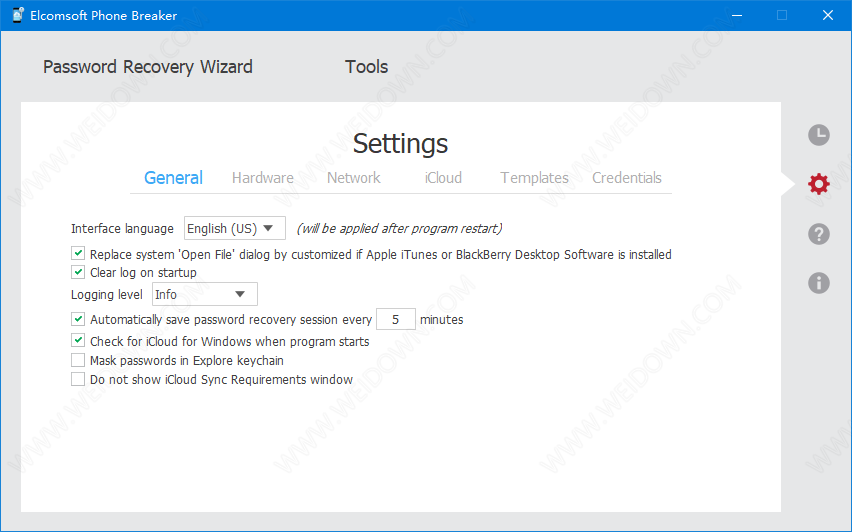Toggle Replace system 'Open File' dialog checkbox
Image resolution: width=852 pixels, height=532 pixels.
(x=78, y=253)
